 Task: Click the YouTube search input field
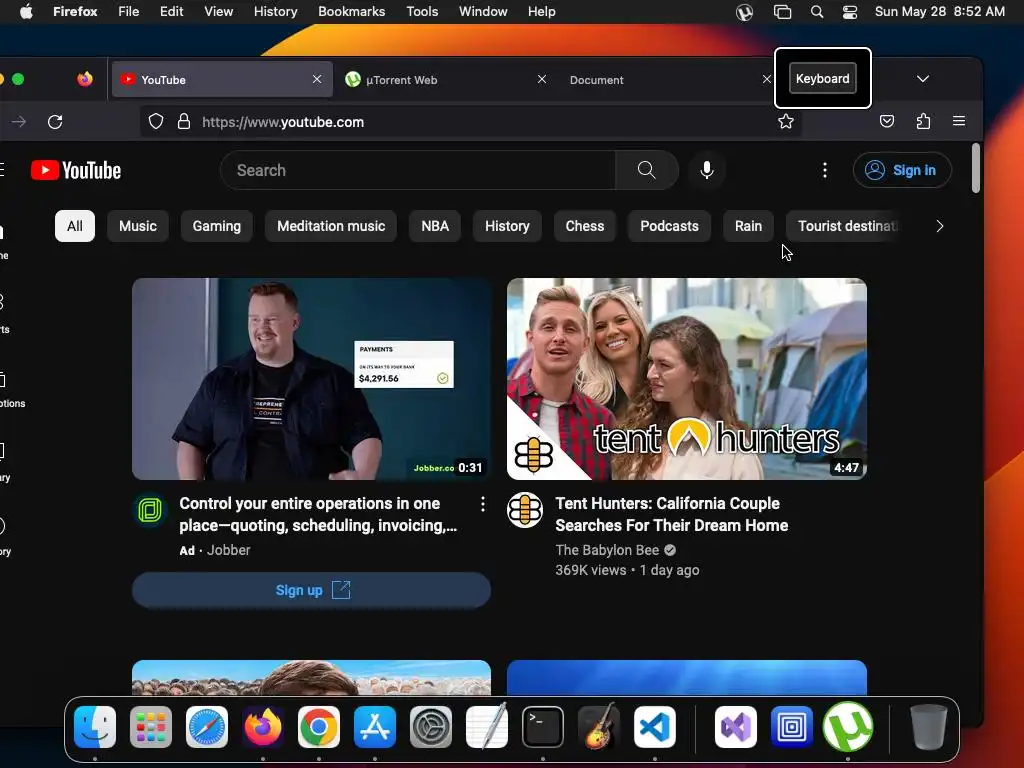point(418,170)
